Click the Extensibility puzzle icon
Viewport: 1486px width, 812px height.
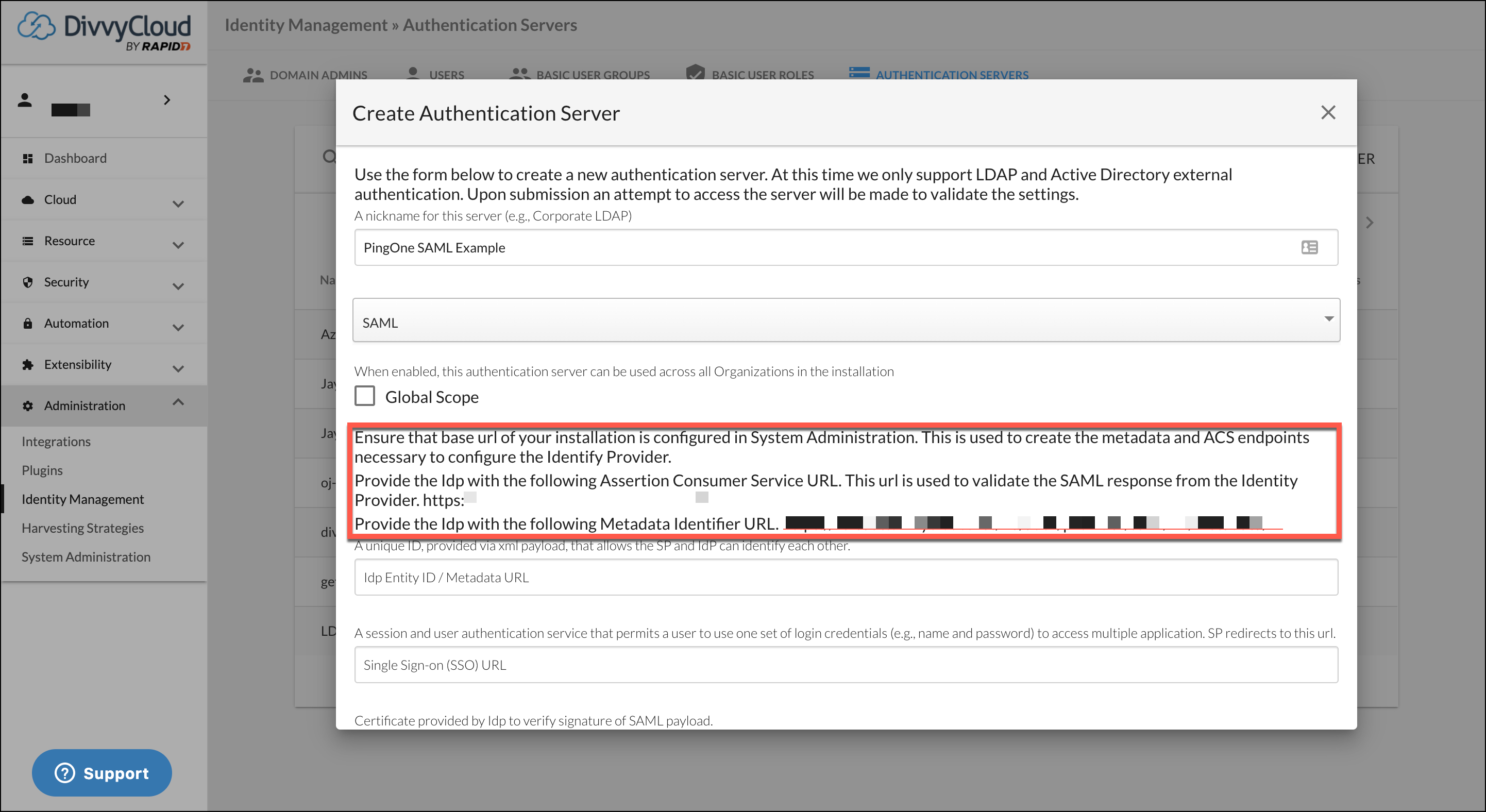[x=27, y=364]
